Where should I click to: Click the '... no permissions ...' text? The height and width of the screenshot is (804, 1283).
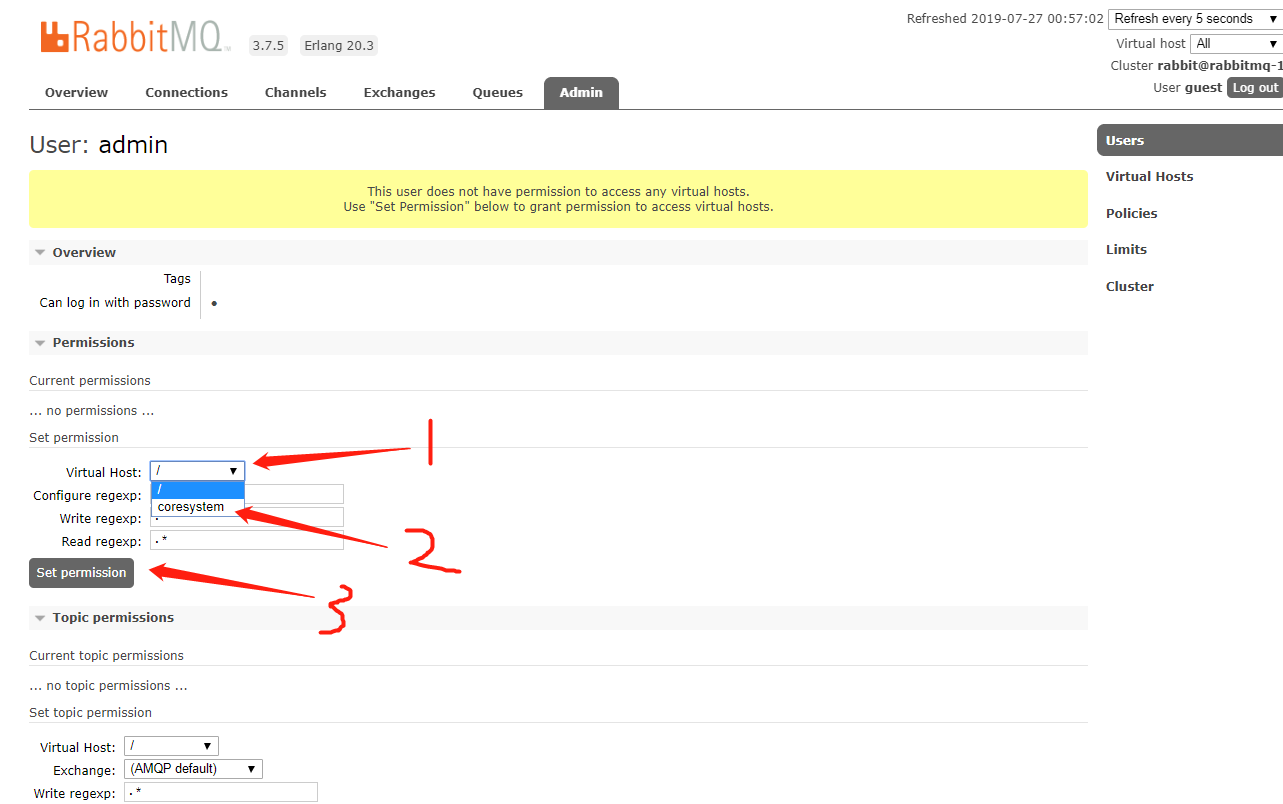tap(91, 410)
